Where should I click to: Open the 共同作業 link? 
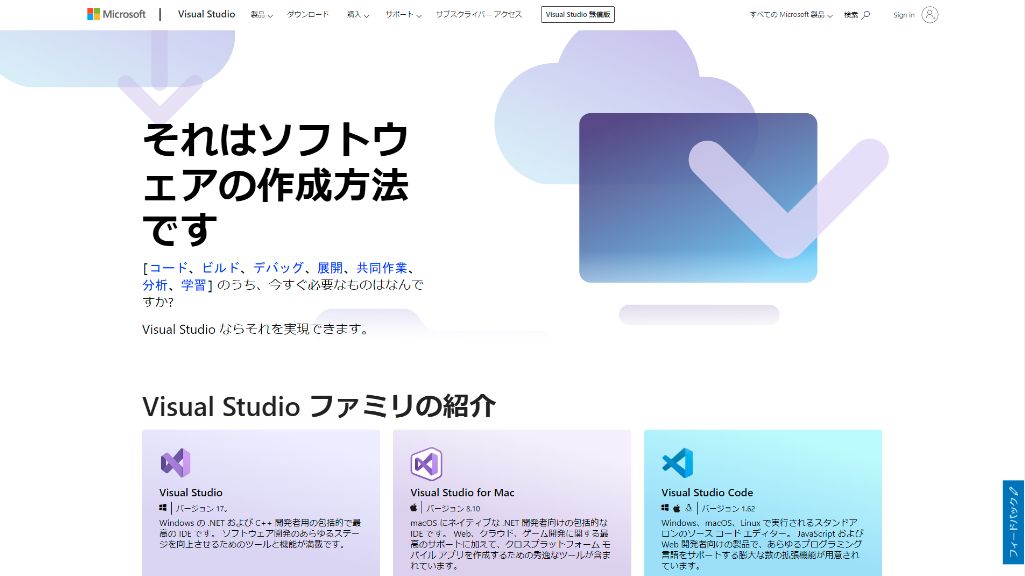pos(382,268)
